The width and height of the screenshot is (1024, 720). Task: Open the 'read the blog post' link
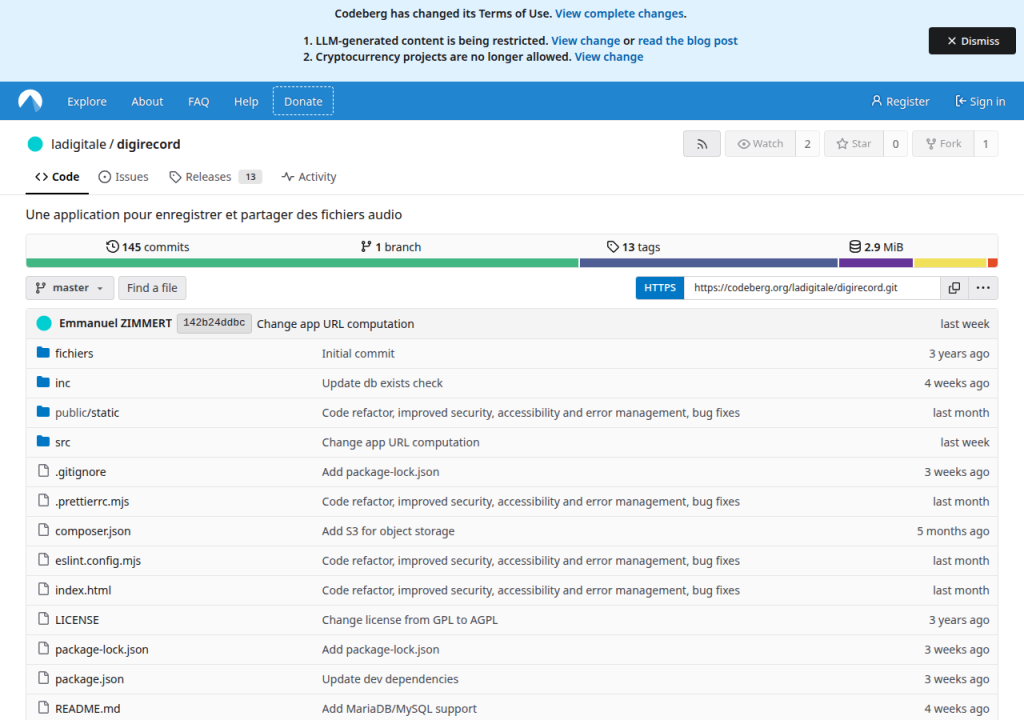688,41
